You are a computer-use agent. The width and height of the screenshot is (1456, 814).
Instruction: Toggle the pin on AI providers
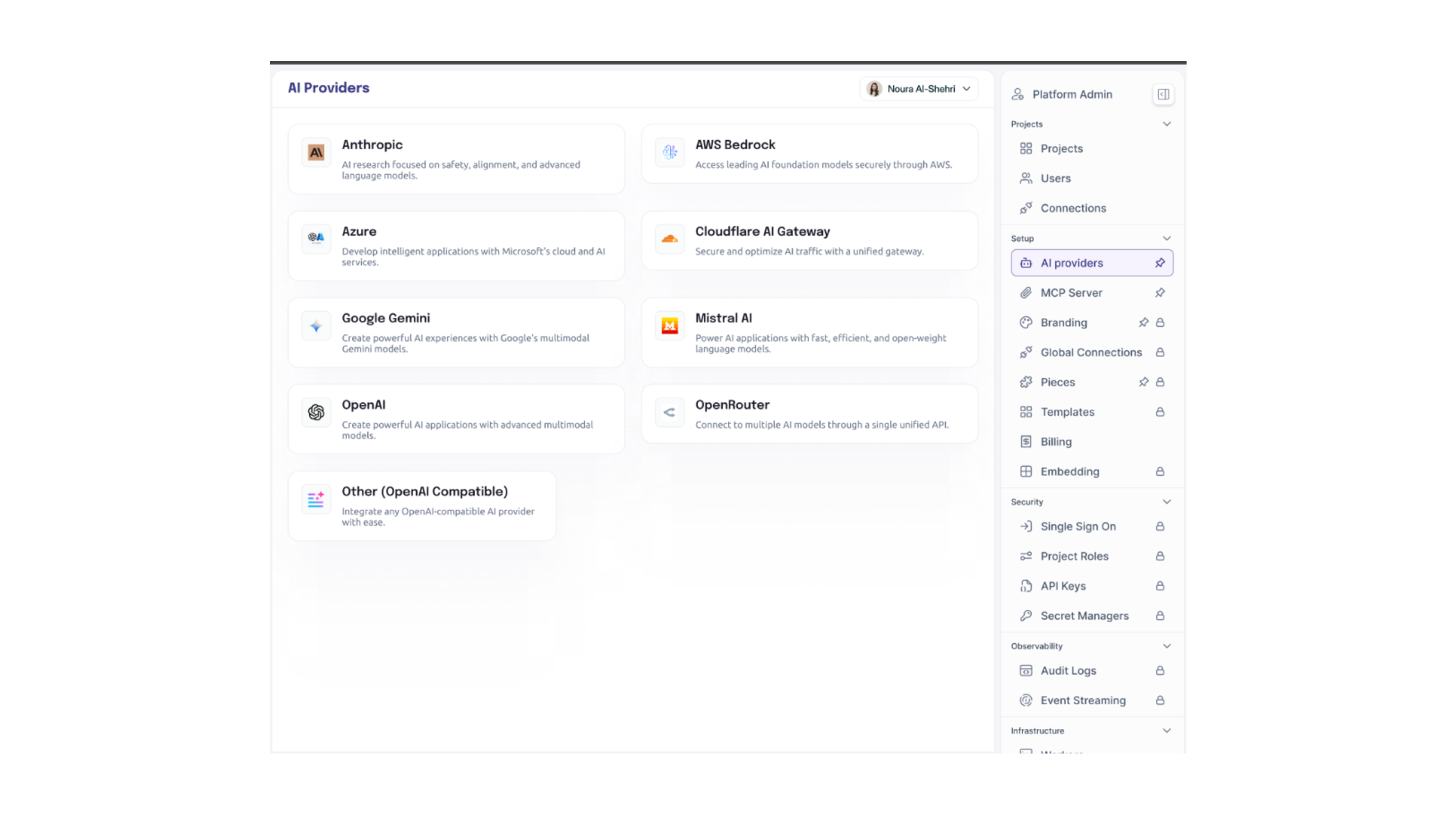coord(1160,263)
